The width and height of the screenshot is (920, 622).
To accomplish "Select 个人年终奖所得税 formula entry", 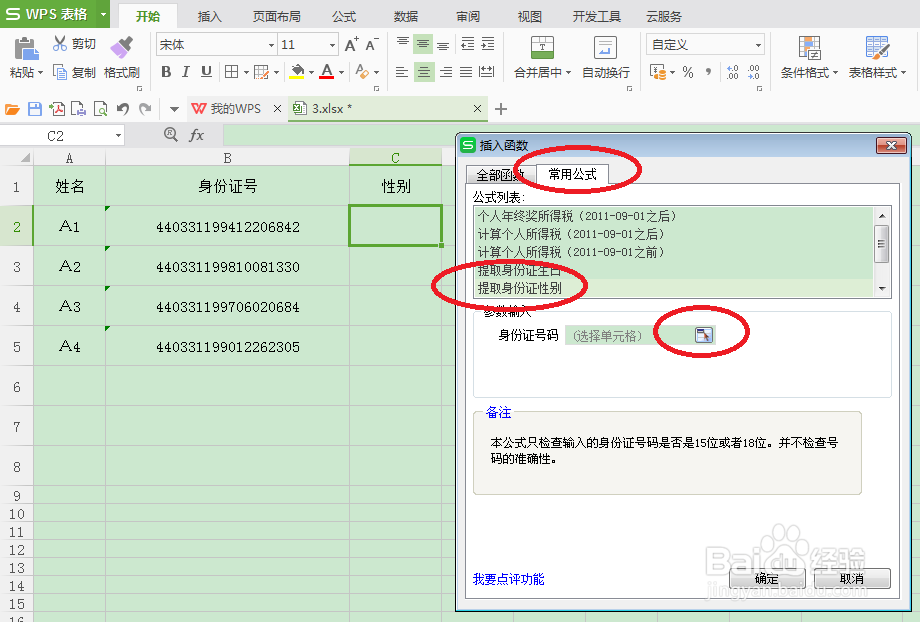I will click(674, 216).
